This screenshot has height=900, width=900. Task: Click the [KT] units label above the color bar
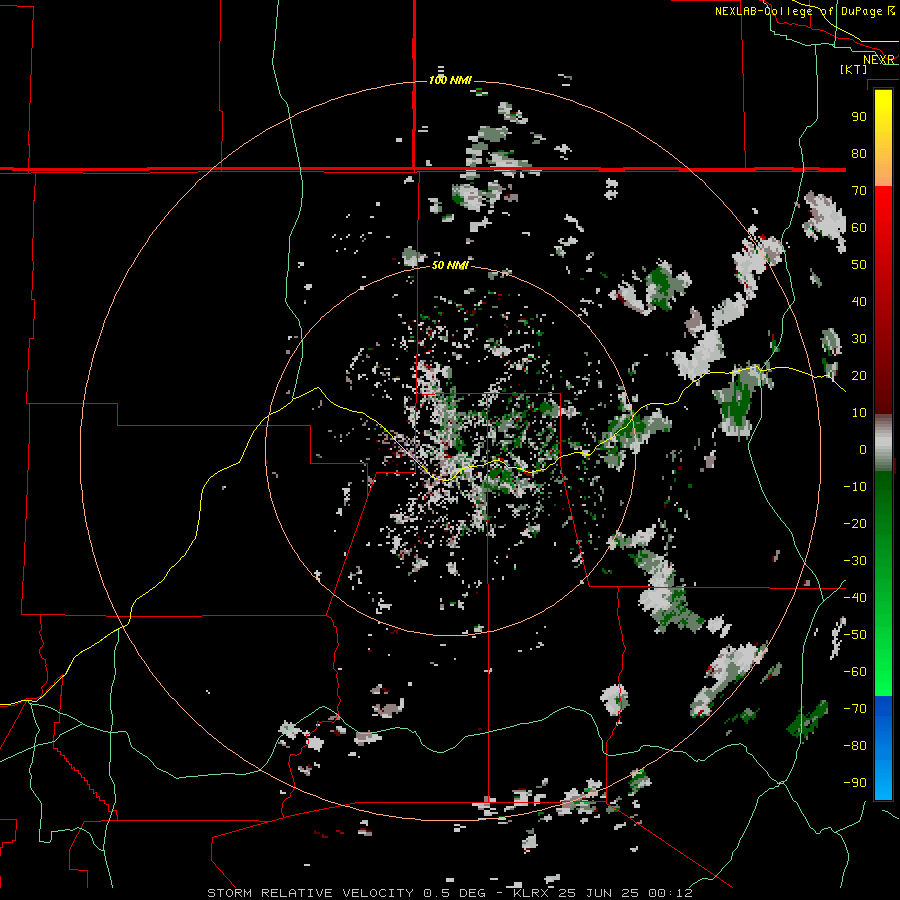click(x=854, y=69)
